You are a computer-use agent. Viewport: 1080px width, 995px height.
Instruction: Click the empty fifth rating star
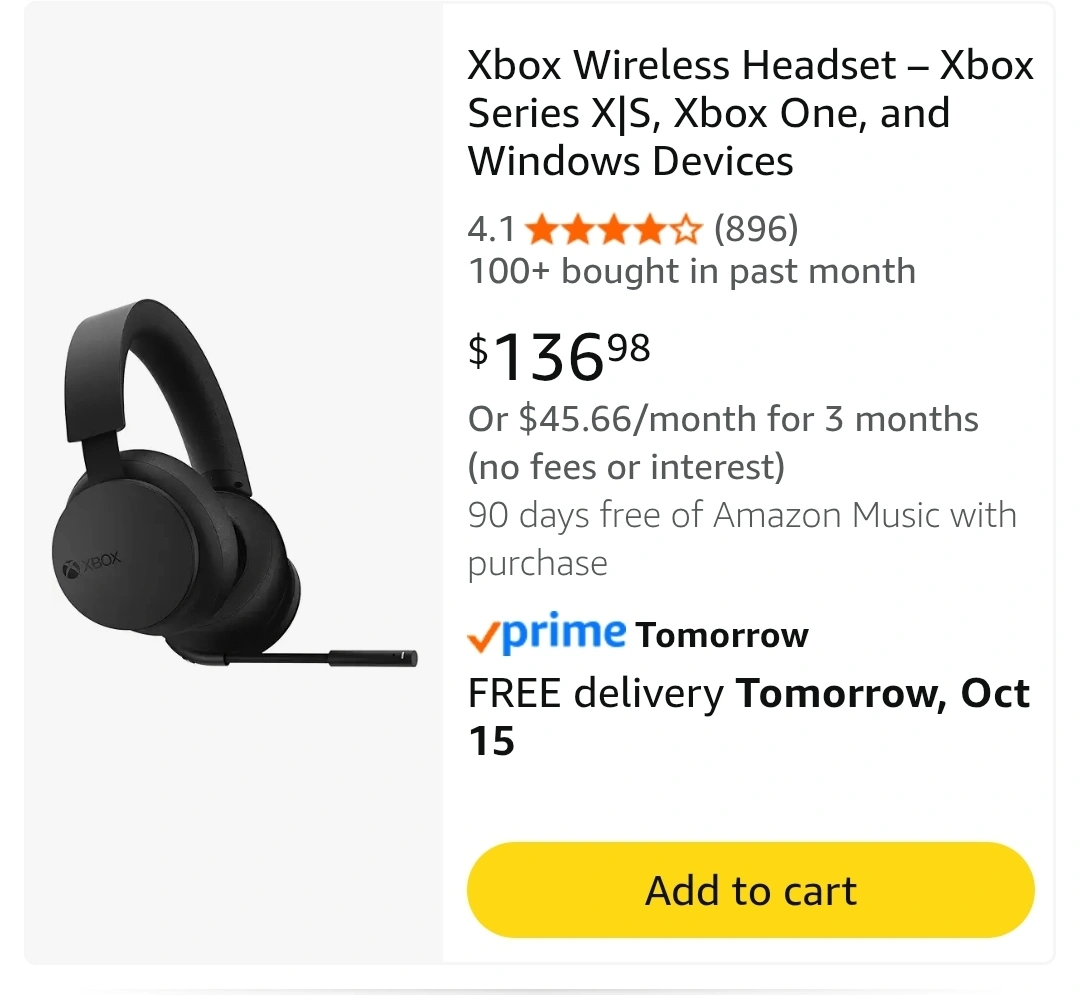[686, 231]
